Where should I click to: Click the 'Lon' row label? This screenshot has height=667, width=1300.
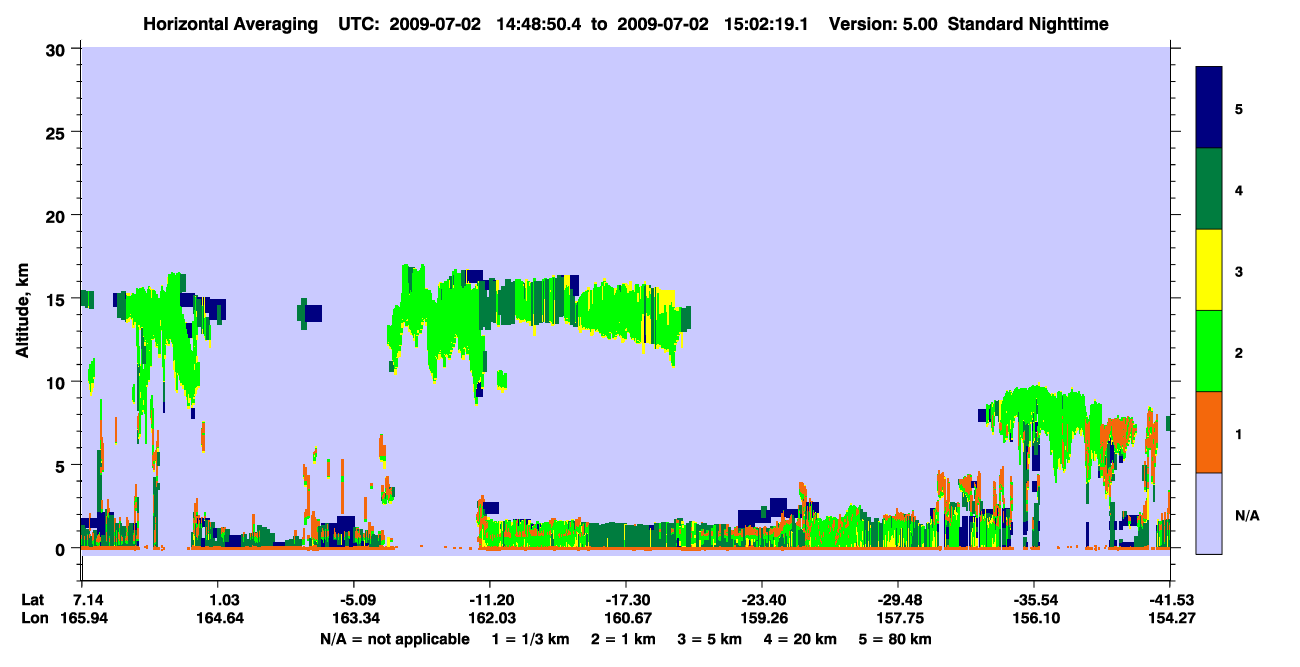34,618
